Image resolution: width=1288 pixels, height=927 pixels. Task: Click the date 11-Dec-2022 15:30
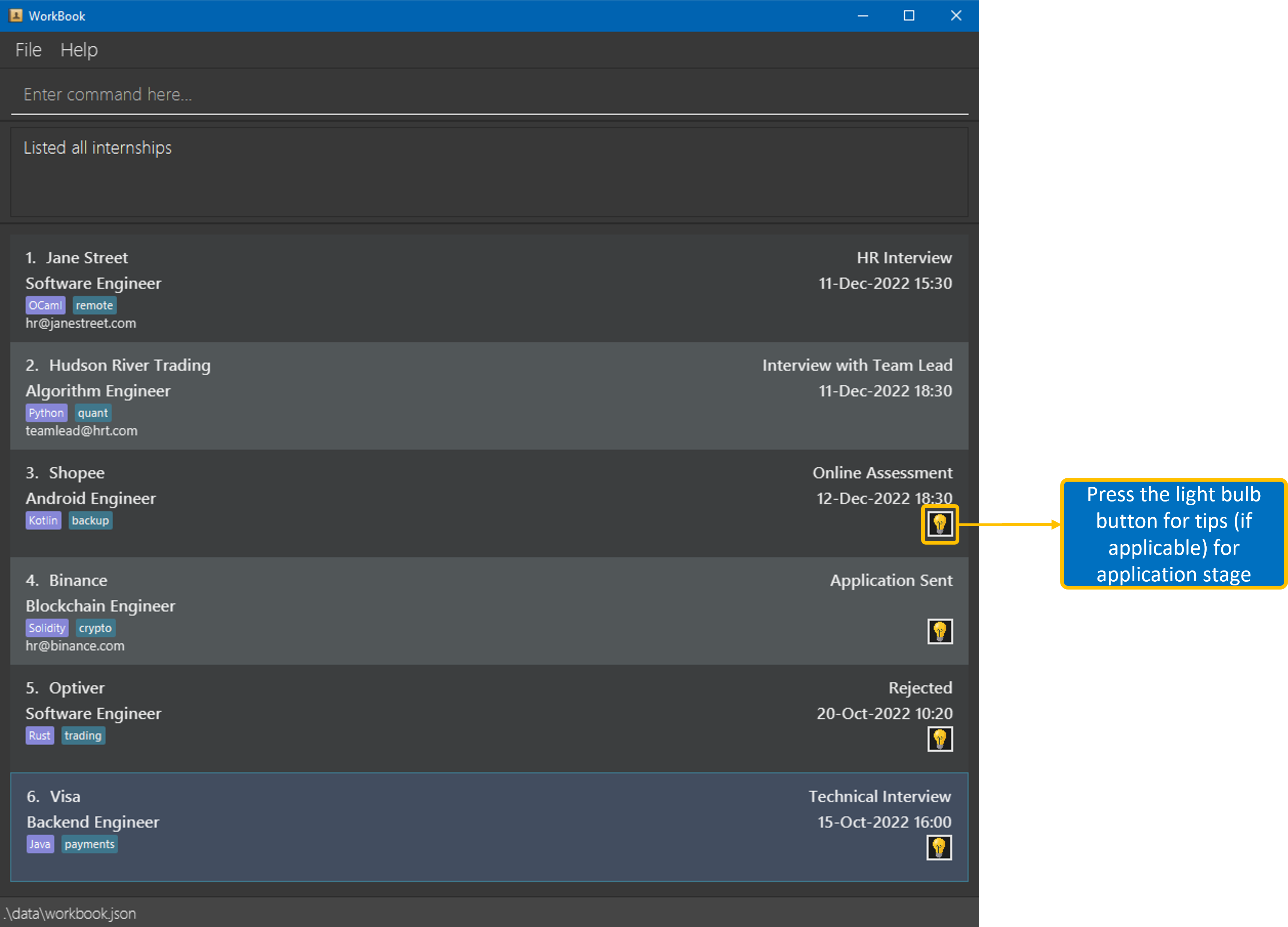click(x=885, y=283)
